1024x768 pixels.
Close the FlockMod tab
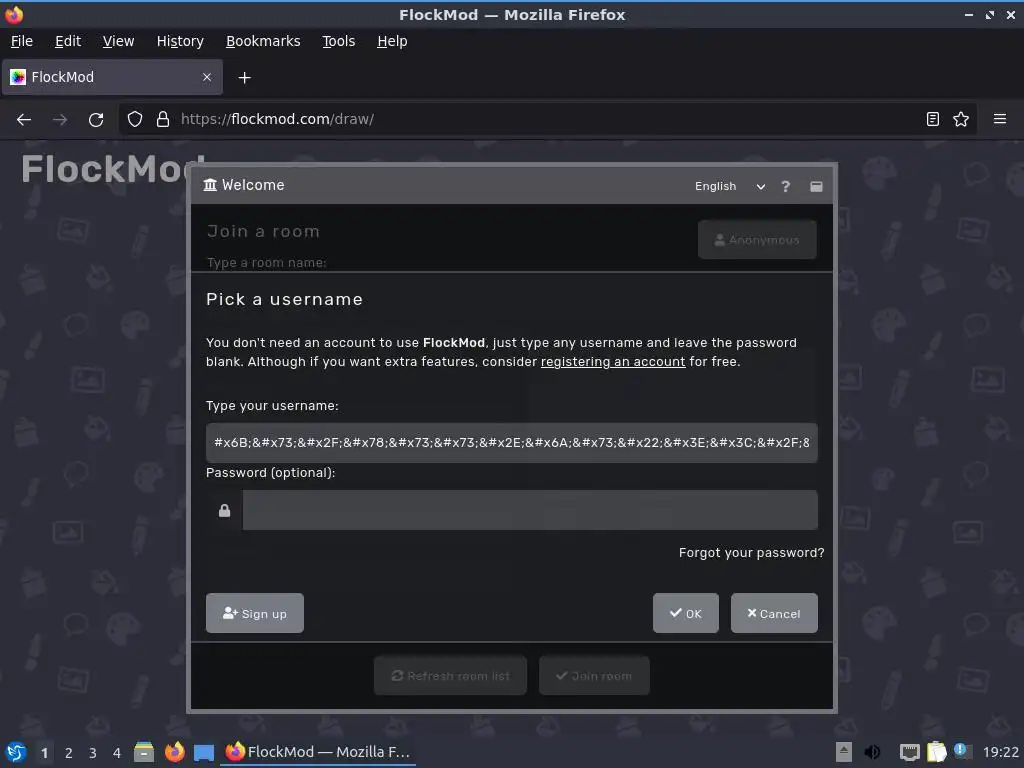tap(207, 77)
